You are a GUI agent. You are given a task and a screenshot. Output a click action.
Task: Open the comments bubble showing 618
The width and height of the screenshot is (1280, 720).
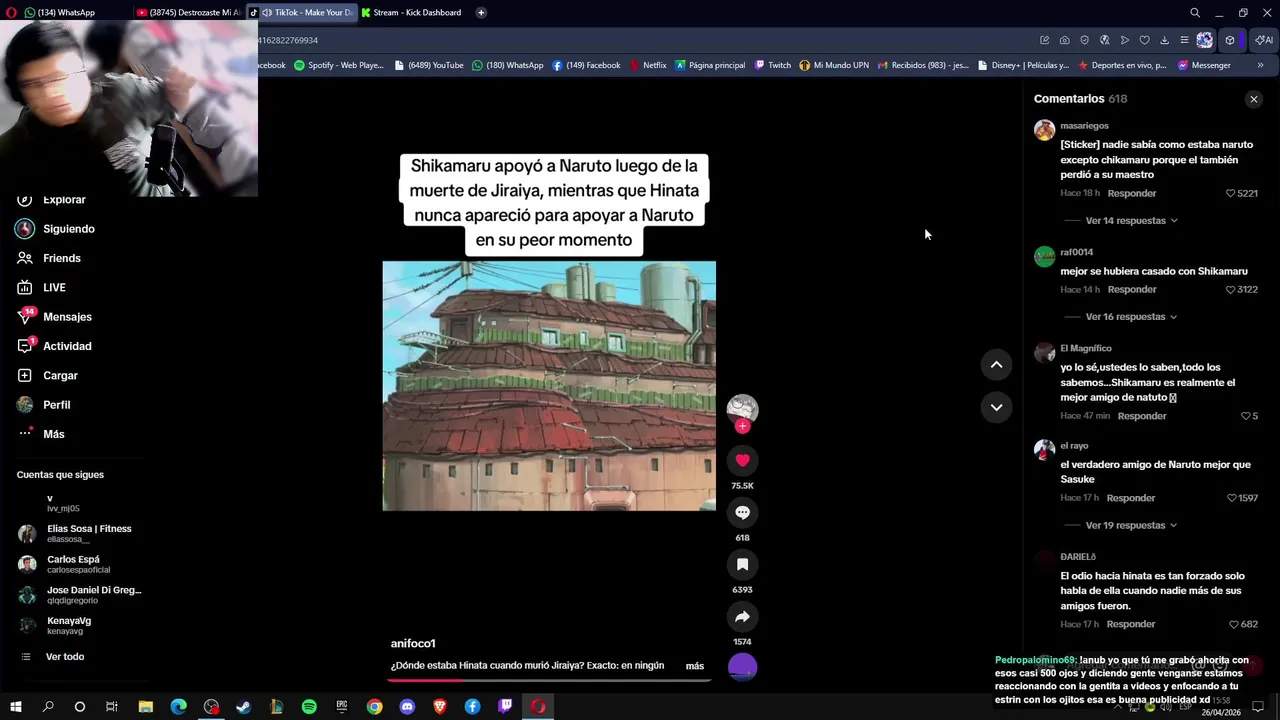(x=742, y=512)
